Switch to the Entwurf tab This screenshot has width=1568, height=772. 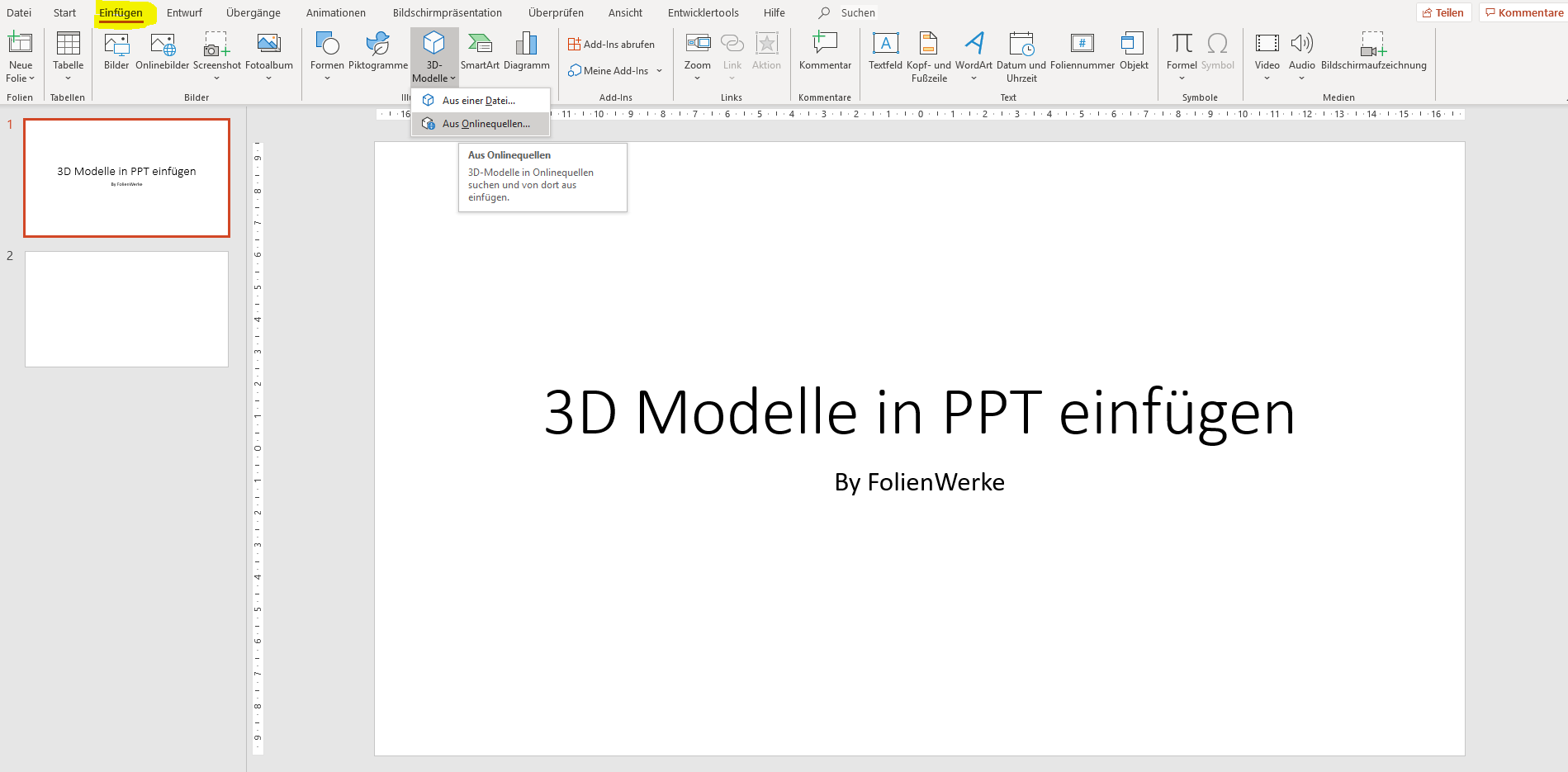[184, 12]
